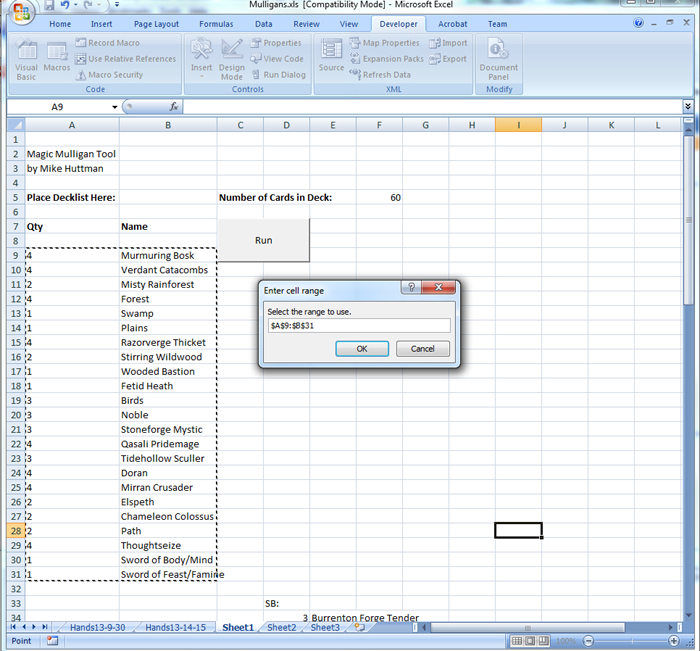This screenshot has width=700, height=651.
Task: Click the Office button
Action: point(21,13)
